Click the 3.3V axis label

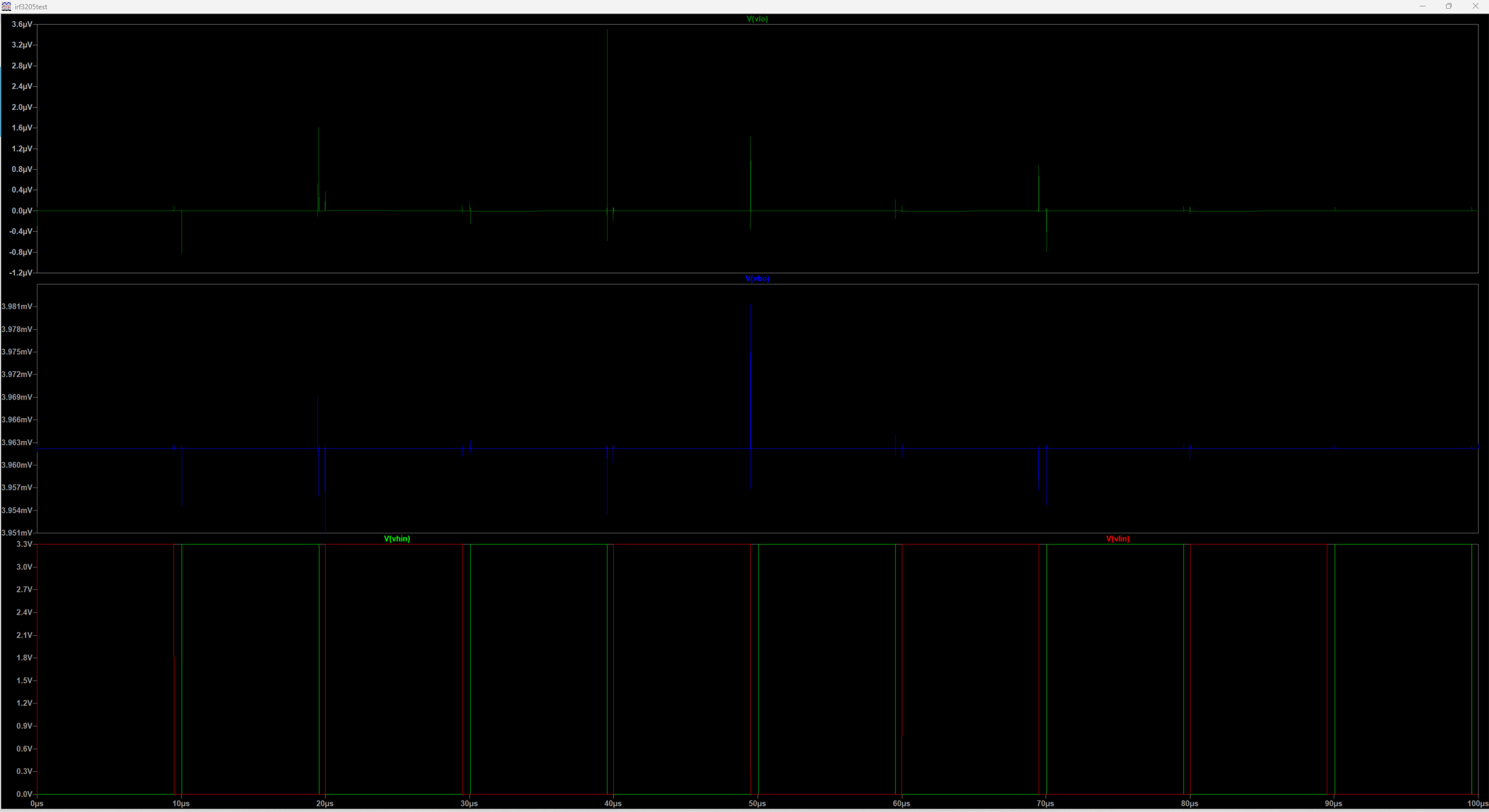click(x=24, y=544)
